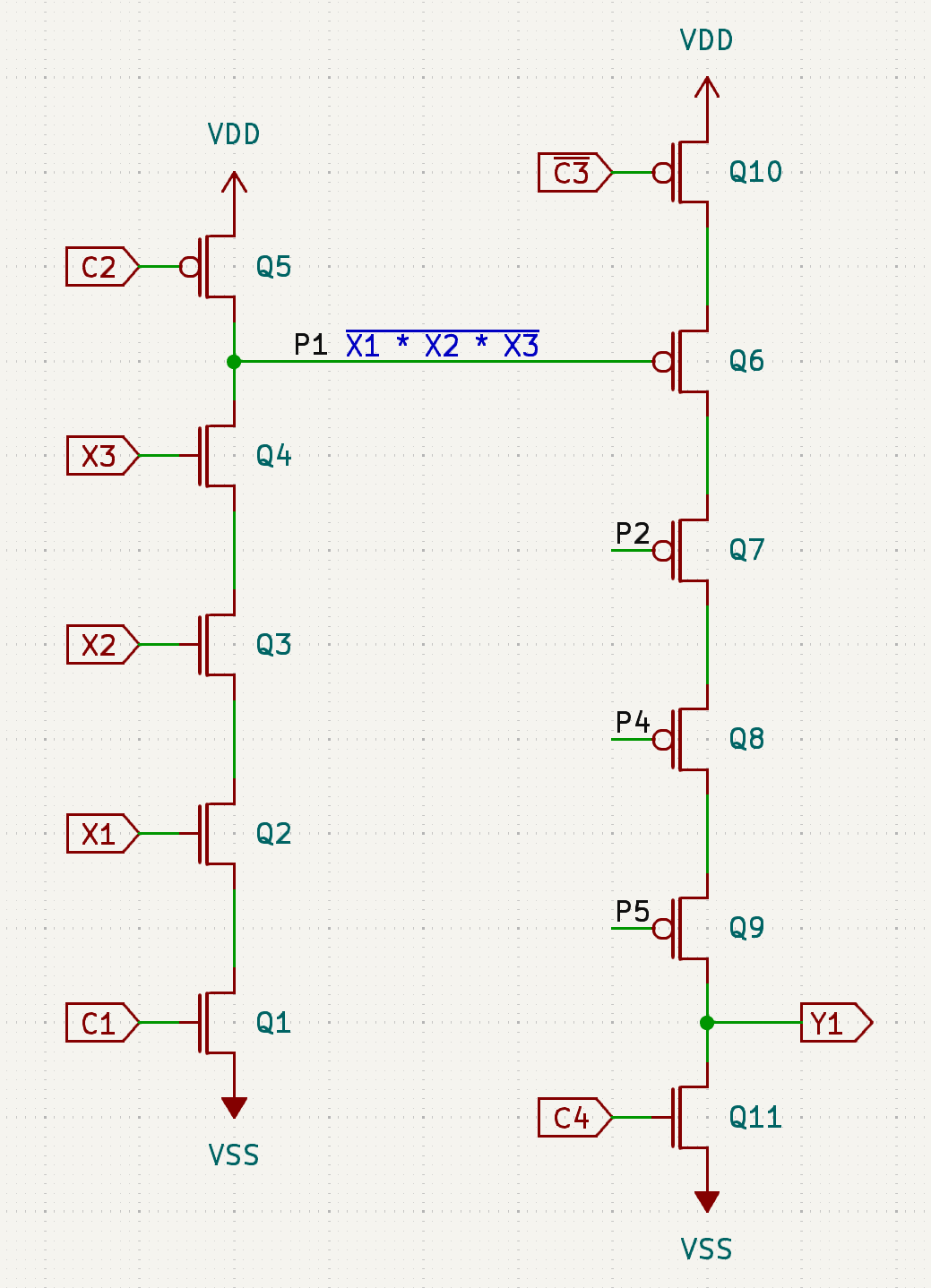Click the P4 net label at Q8
Image resolution: width=931 pixels, height=1288 pixels.
632,722
